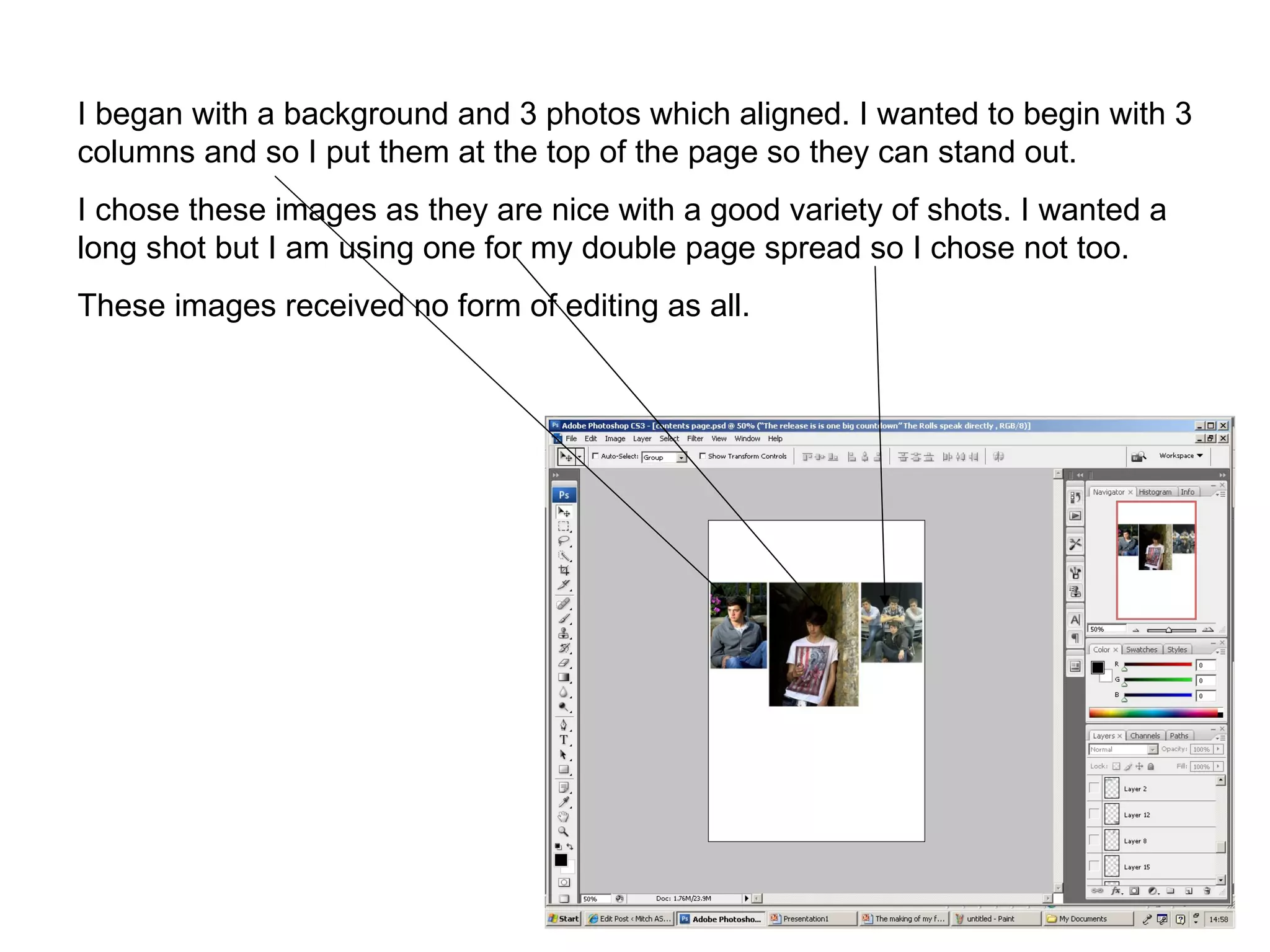The image size is (1270, 952).
Task: Select the Brush tool
Action: point(564,619)
